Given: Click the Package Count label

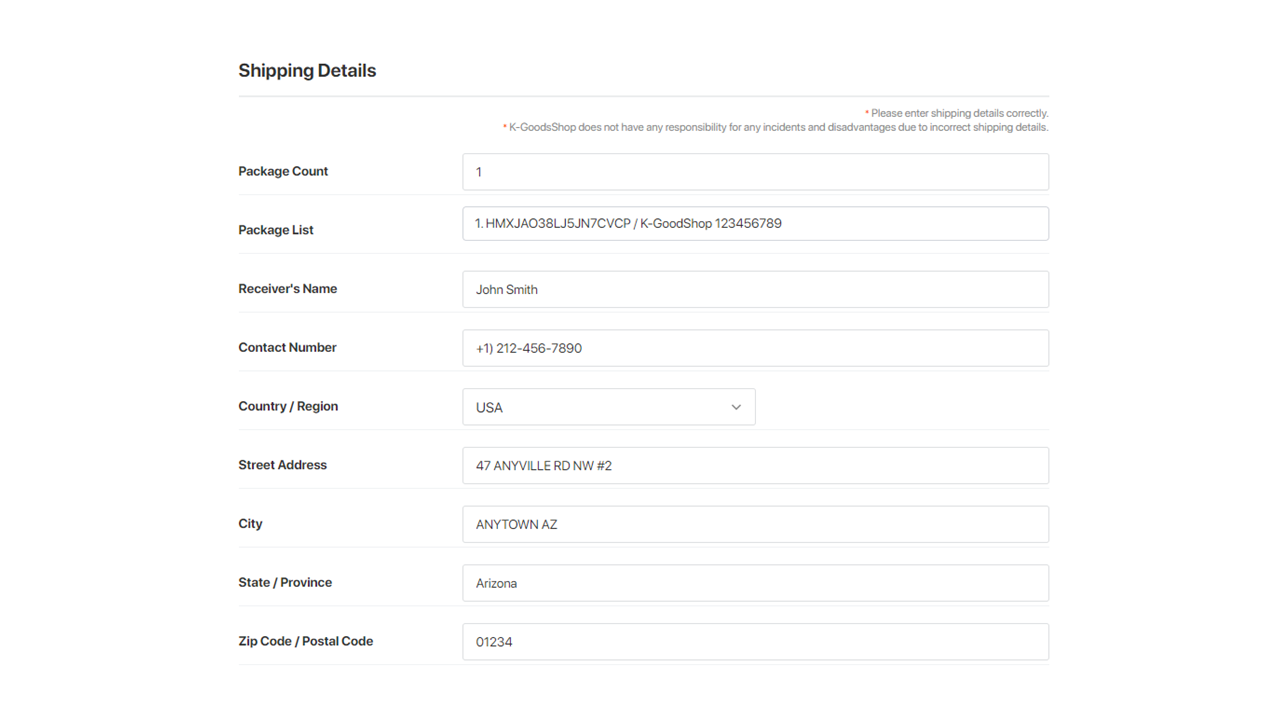Looking at the screenshot, I should pos(283,171).
